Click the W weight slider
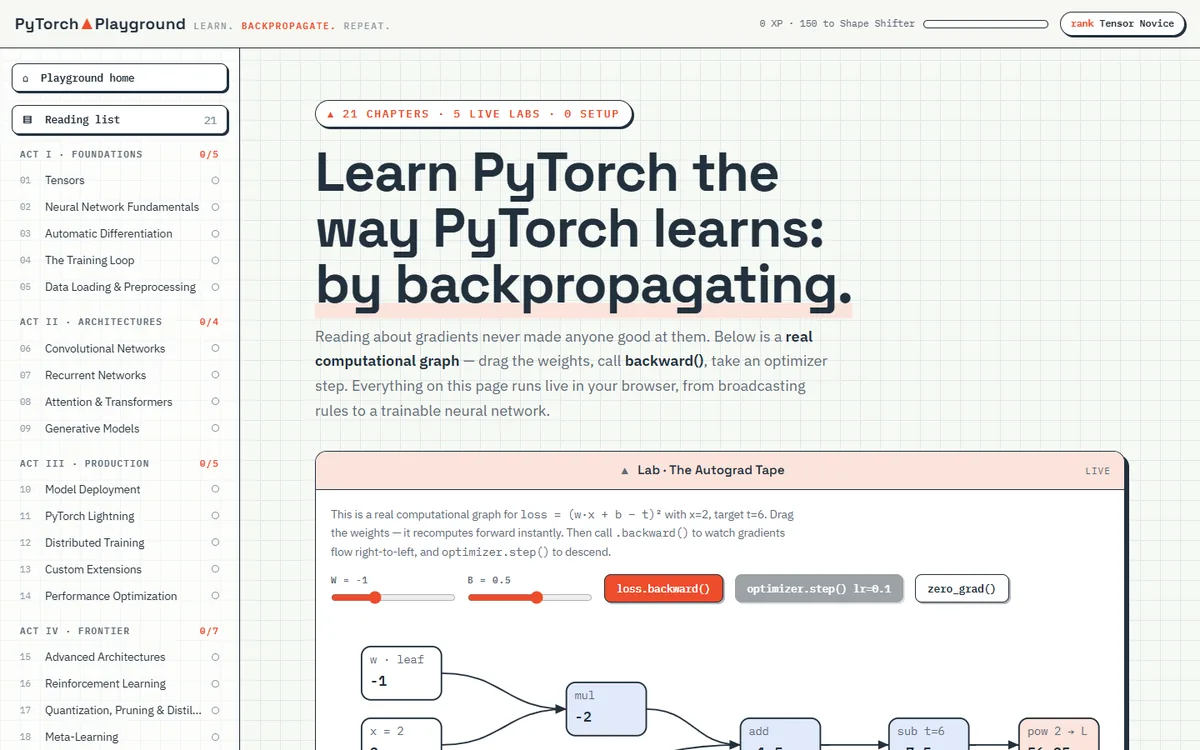 393,598
